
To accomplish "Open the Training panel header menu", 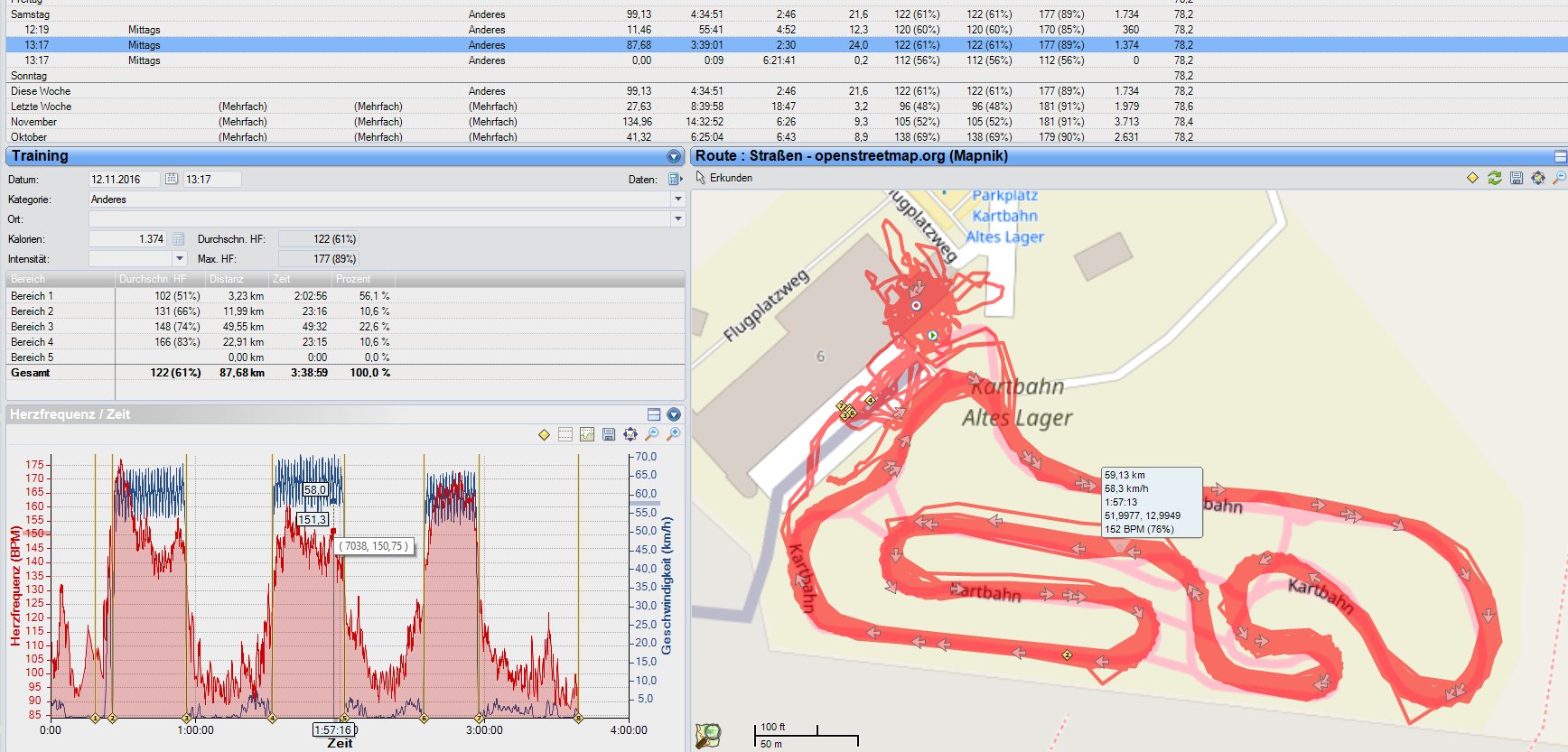I will tap(674, 156).
